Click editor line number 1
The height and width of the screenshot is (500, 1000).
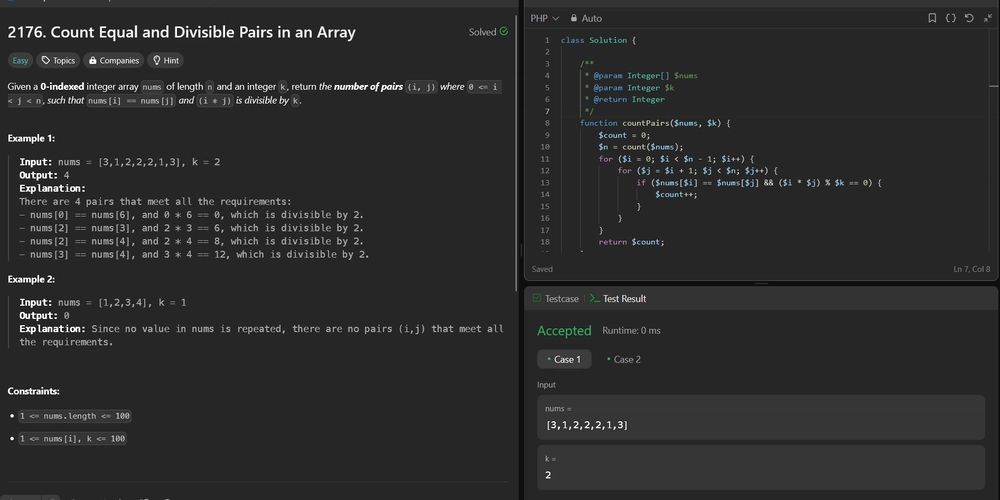pos(547,40)
